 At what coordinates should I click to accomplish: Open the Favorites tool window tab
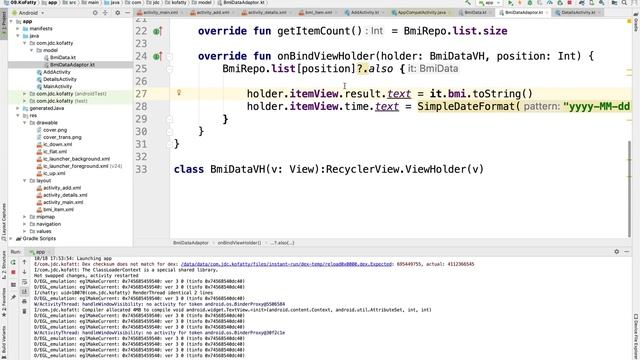click(4, 302)
